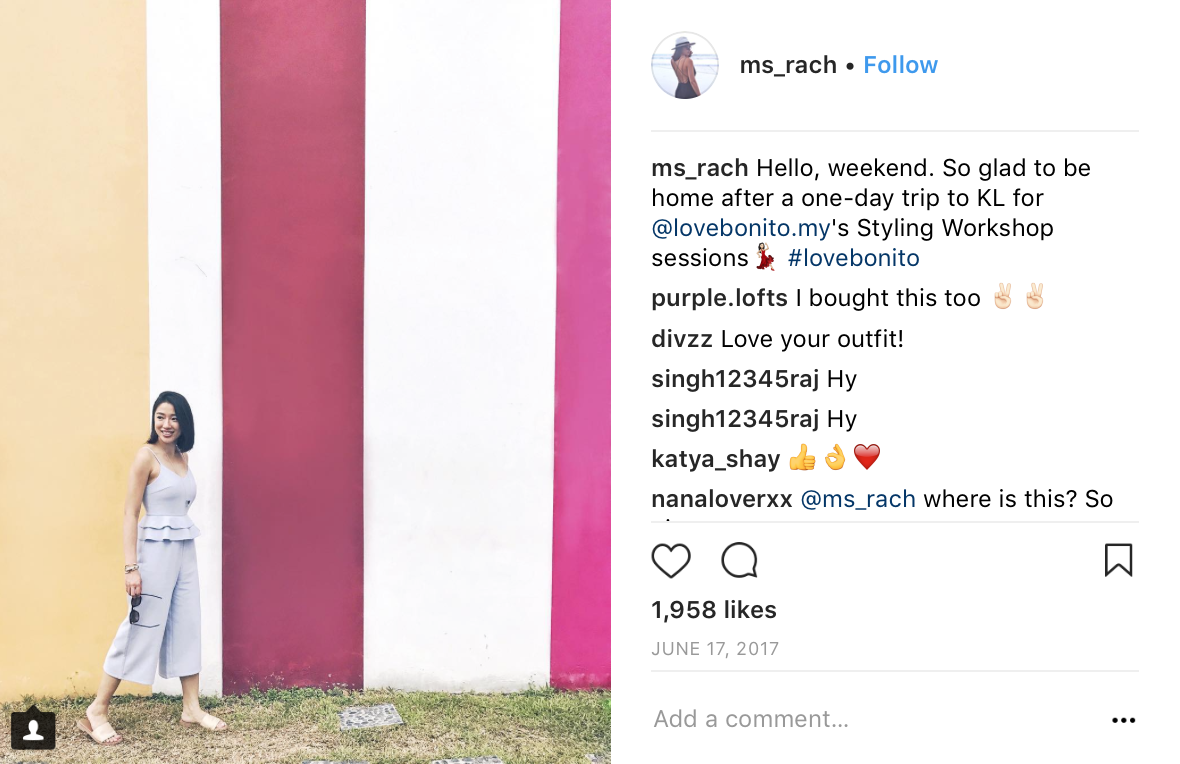Open the @lovebonito.my mention link
This screenshot has height=764, width=1180.
[741, 227]
